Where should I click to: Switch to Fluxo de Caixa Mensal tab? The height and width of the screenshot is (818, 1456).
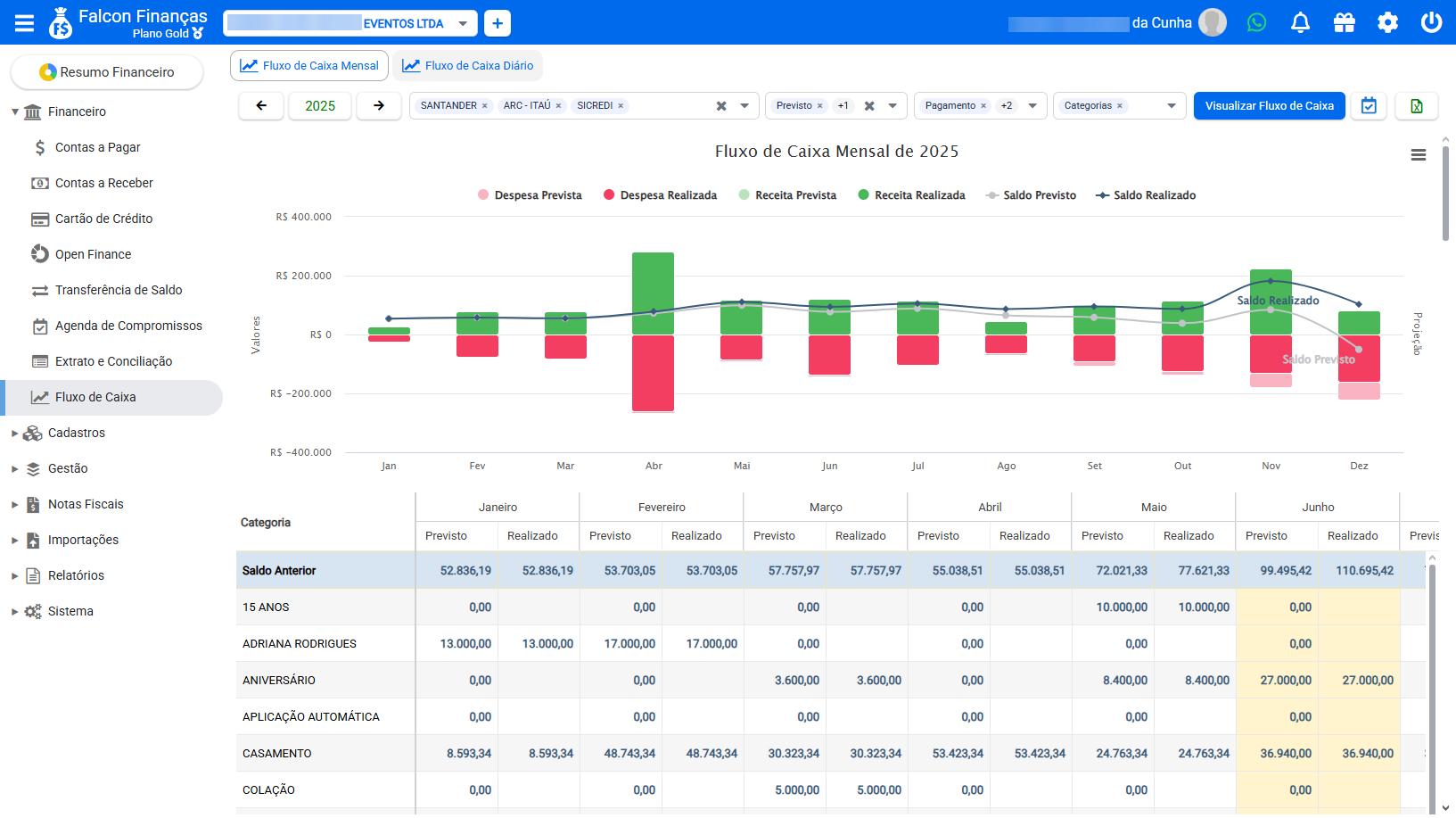click(x=309, y=65)
